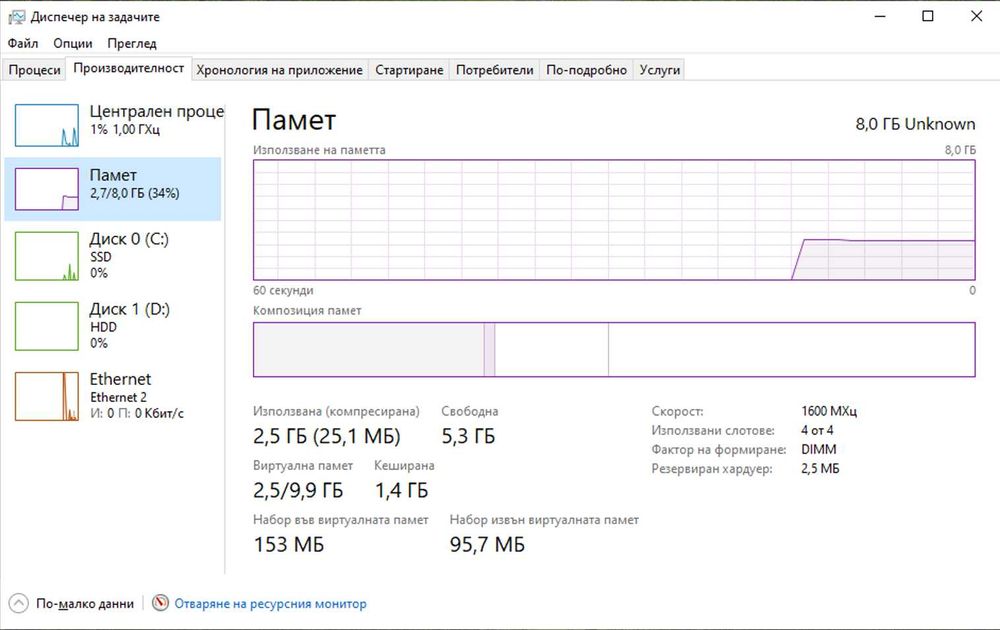
Task: Switch to the Стартиране tab
Action: pos(409,70)
